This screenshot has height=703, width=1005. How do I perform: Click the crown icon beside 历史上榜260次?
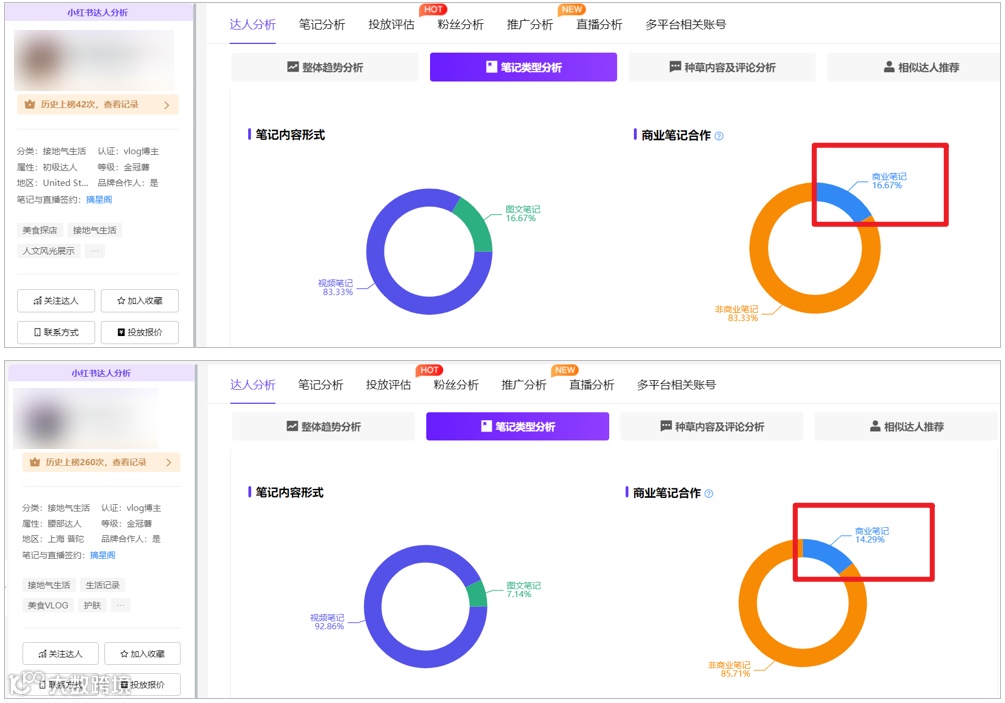(35, 462)
